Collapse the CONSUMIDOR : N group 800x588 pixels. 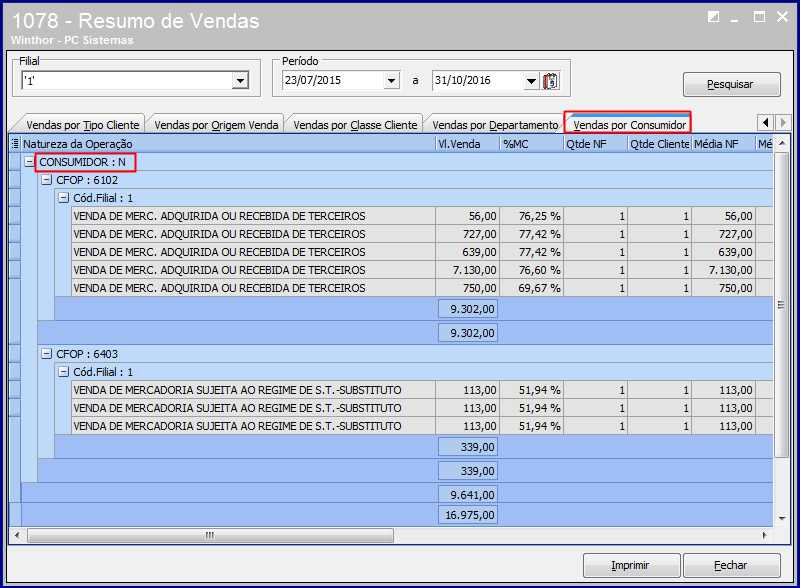point(29,162)
